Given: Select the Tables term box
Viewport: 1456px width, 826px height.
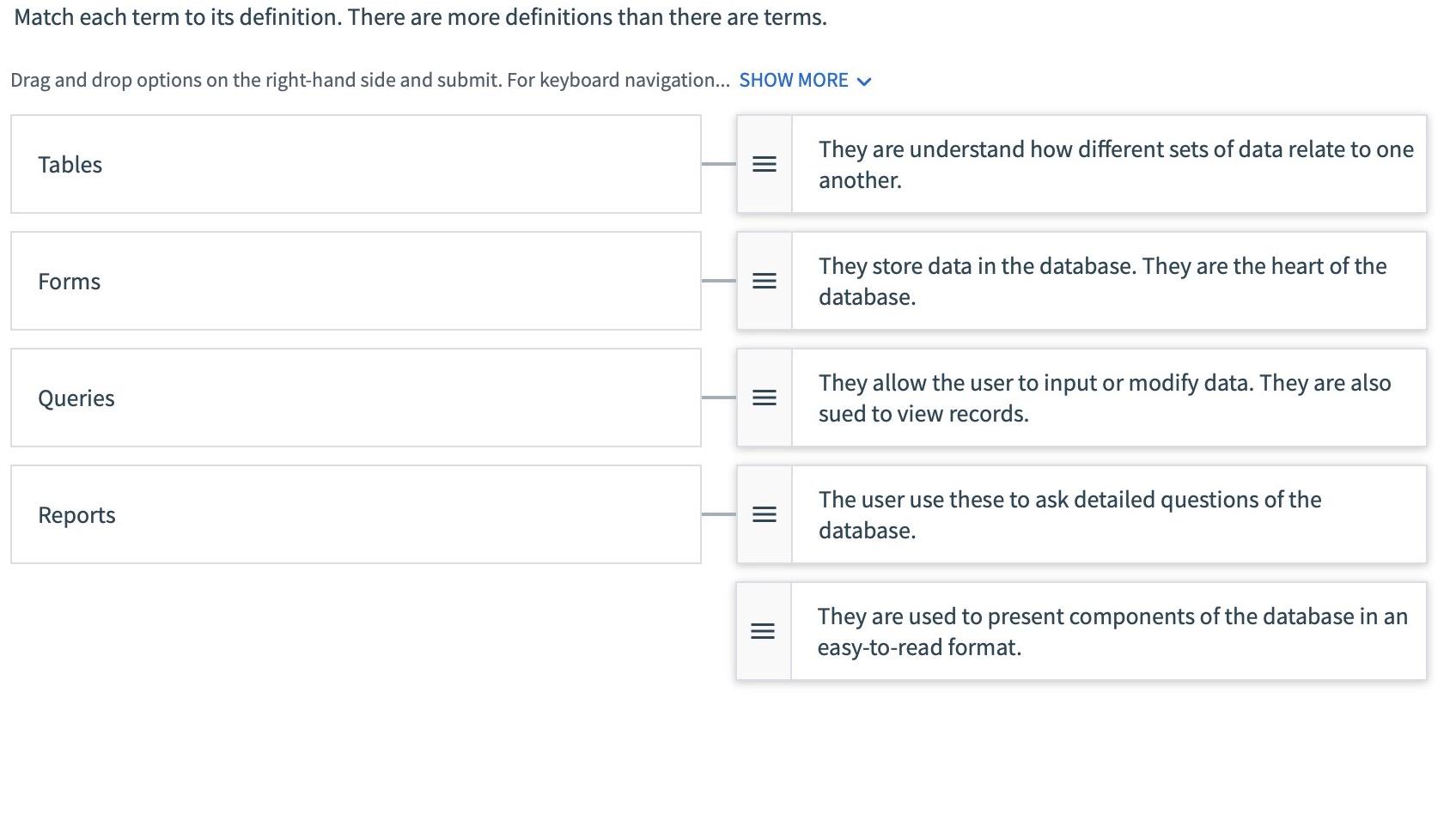Looking at the screenshot, I should (356, 164).
